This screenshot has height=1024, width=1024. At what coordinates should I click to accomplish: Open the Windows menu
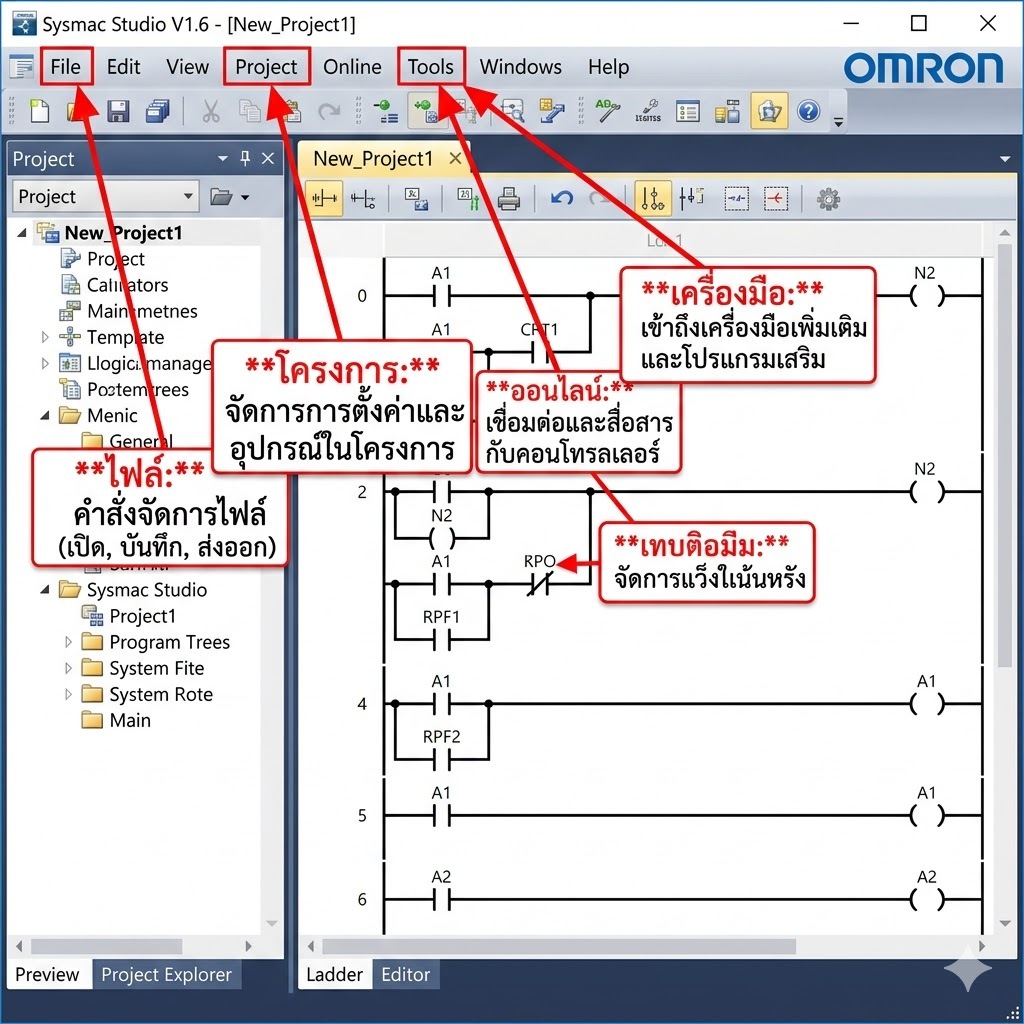520,67
